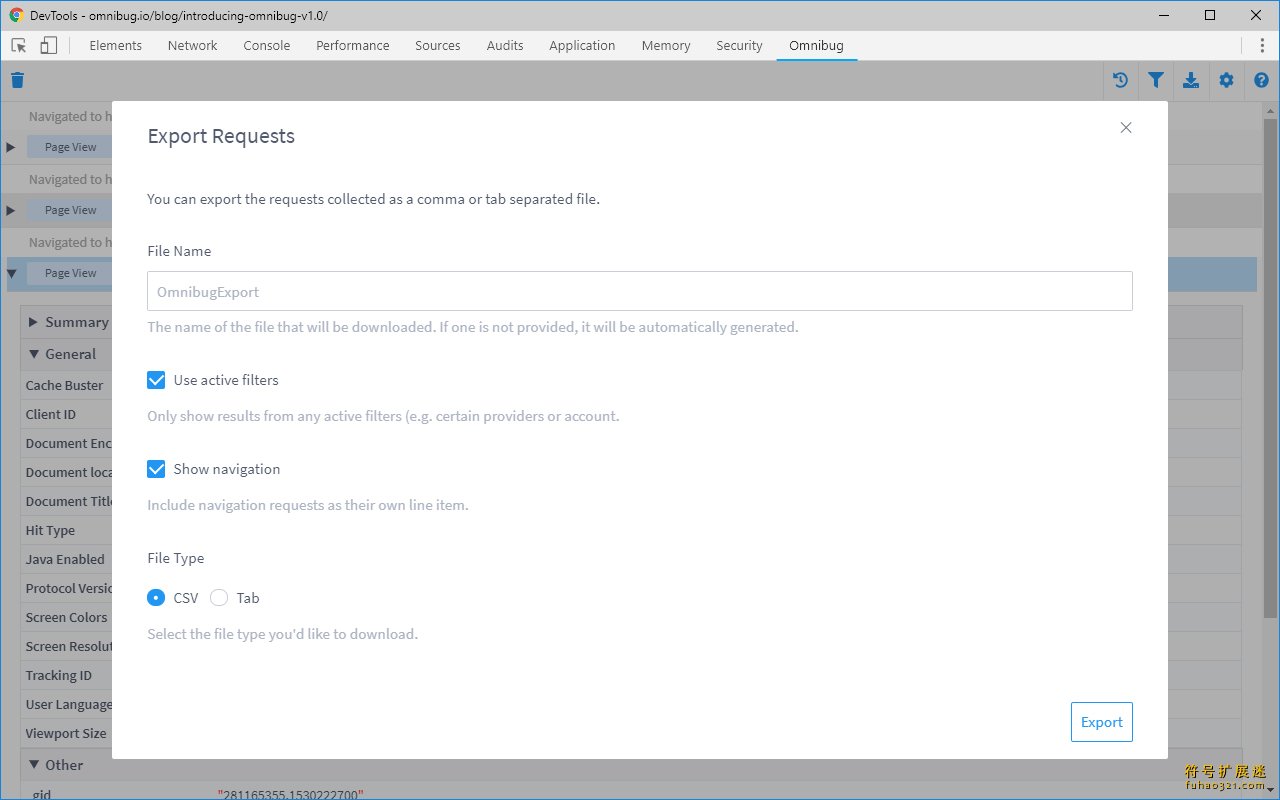1280x800 pixels.
Task: Click the Show navigation label
Action: [x=227, y=469]
